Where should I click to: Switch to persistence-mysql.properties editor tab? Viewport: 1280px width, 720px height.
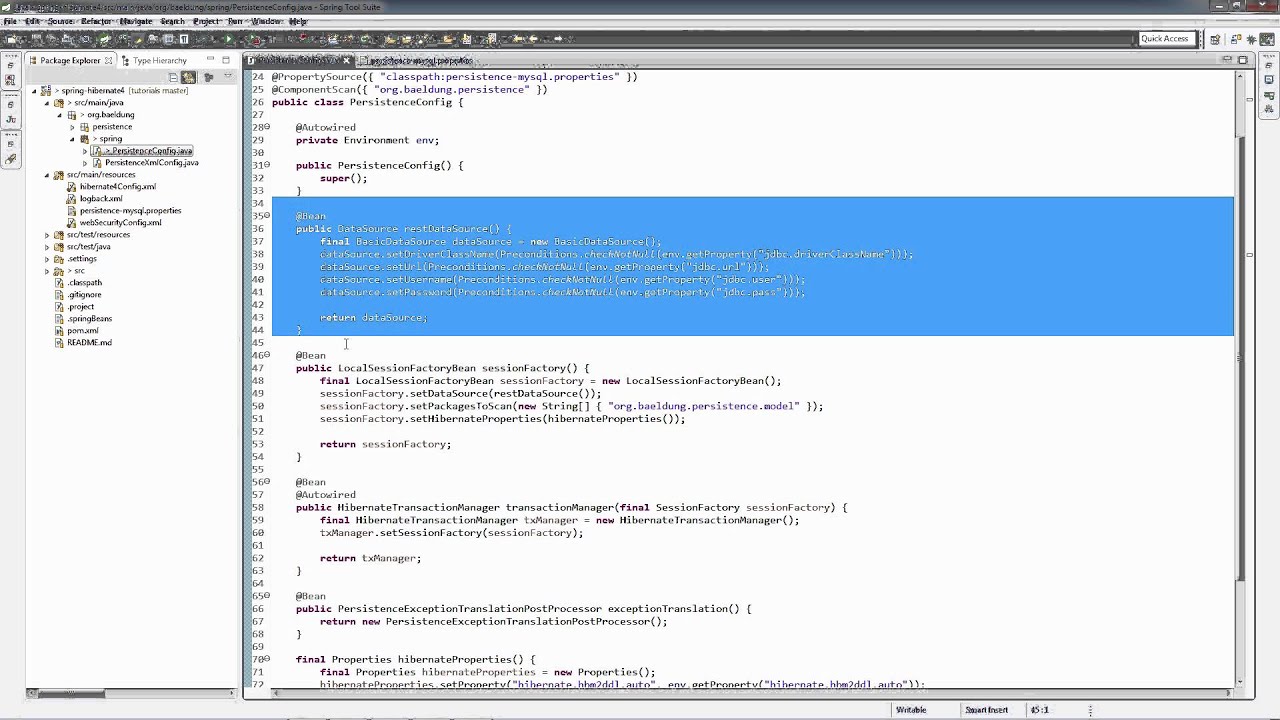click(415, 61)
